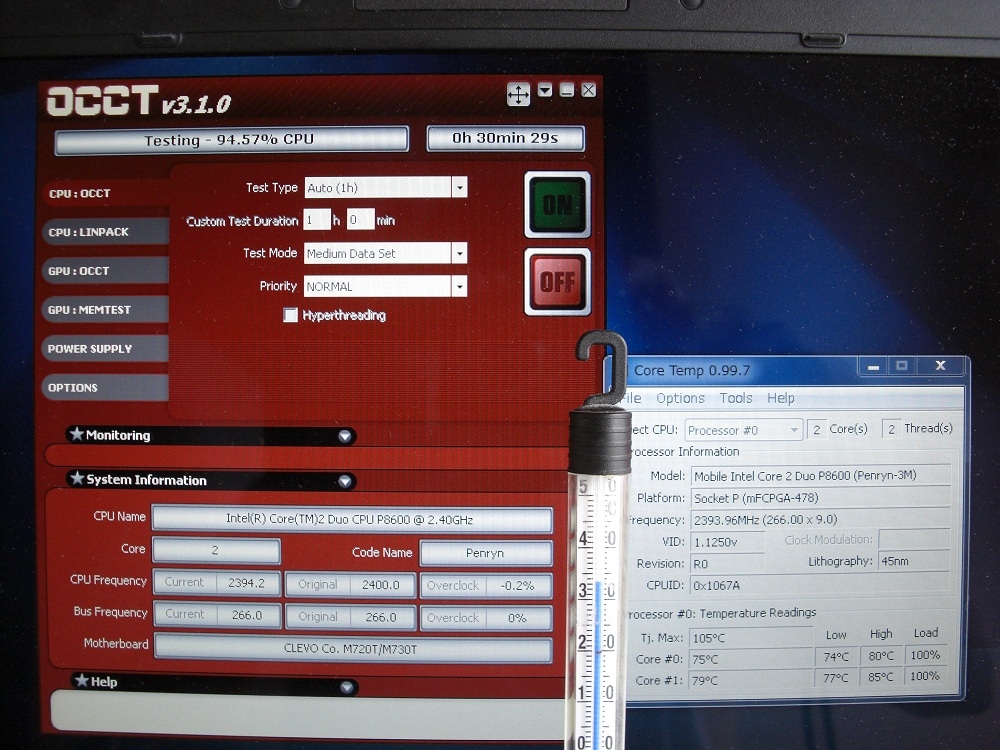The width and height of the screenshot is (1000, 750).
Task: Click the Core #0 Load value 100%
Action: pos(925,655)
